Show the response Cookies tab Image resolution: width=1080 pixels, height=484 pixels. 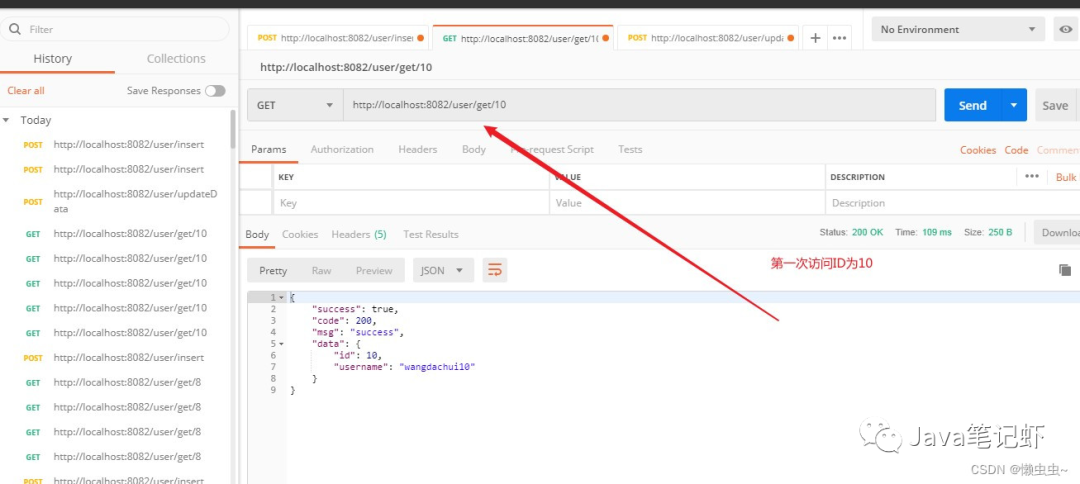tap(300, 234)
